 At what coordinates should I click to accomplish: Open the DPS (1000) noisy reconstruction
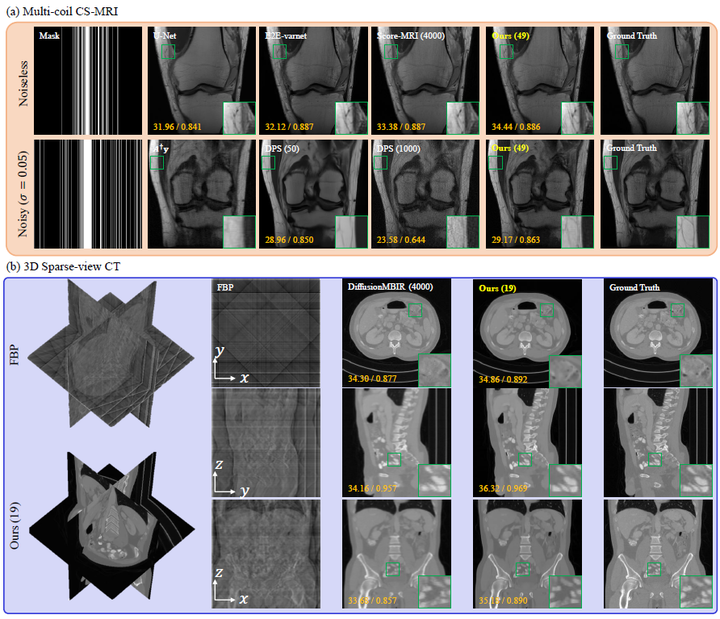coord(424,194)
